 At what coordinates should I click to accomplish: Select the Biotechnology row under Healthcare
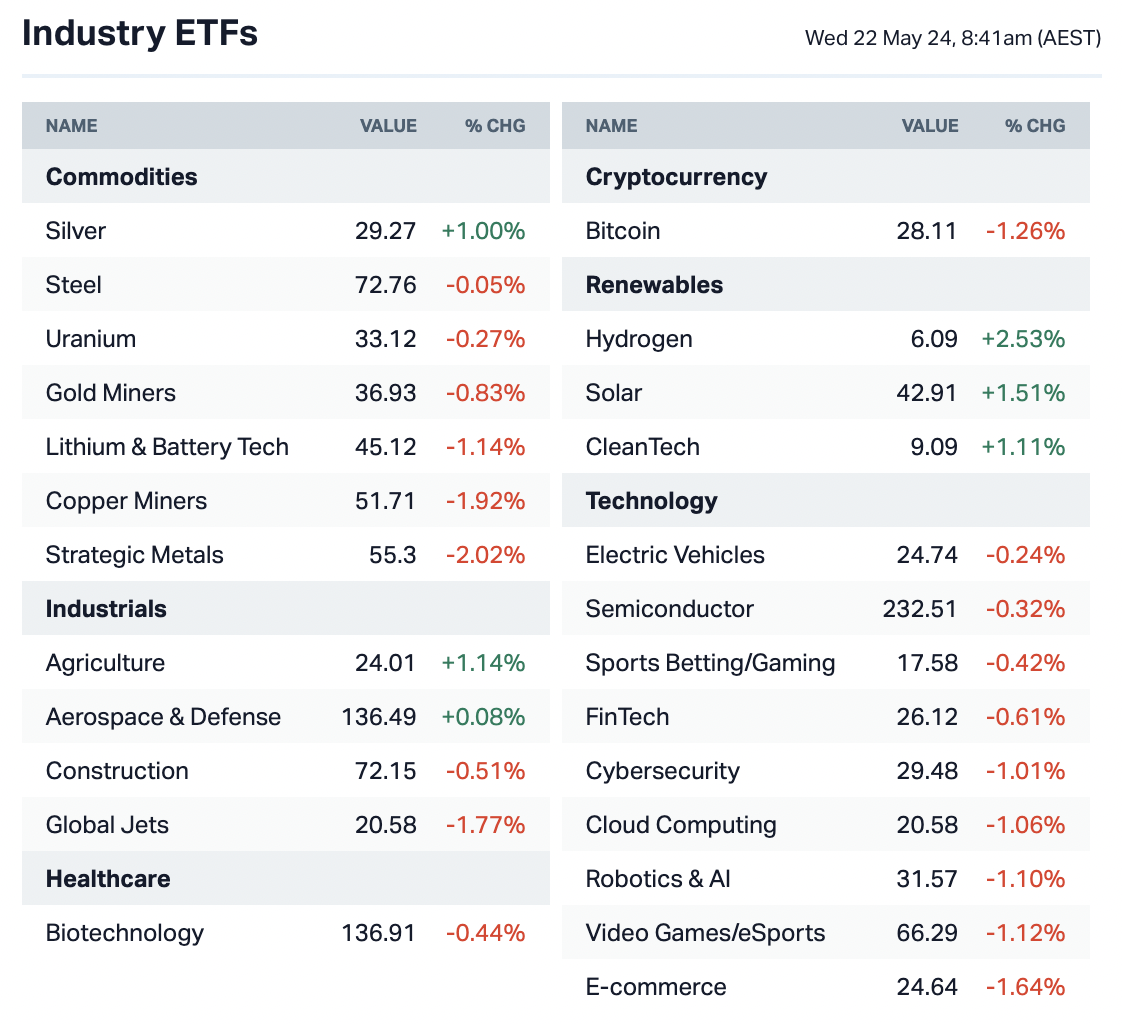(x=125, y=933)
